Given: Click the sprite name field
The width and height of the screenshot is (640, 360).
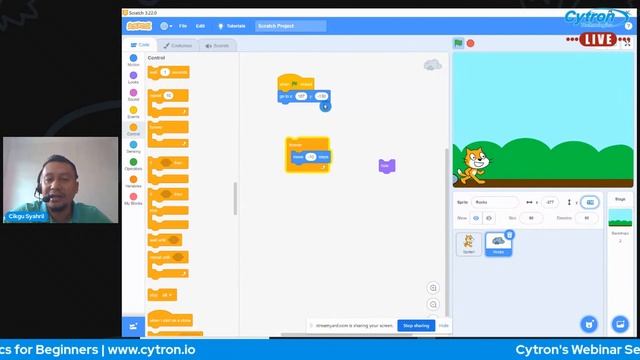Looking at the screenshot, I should click(495, 202).
